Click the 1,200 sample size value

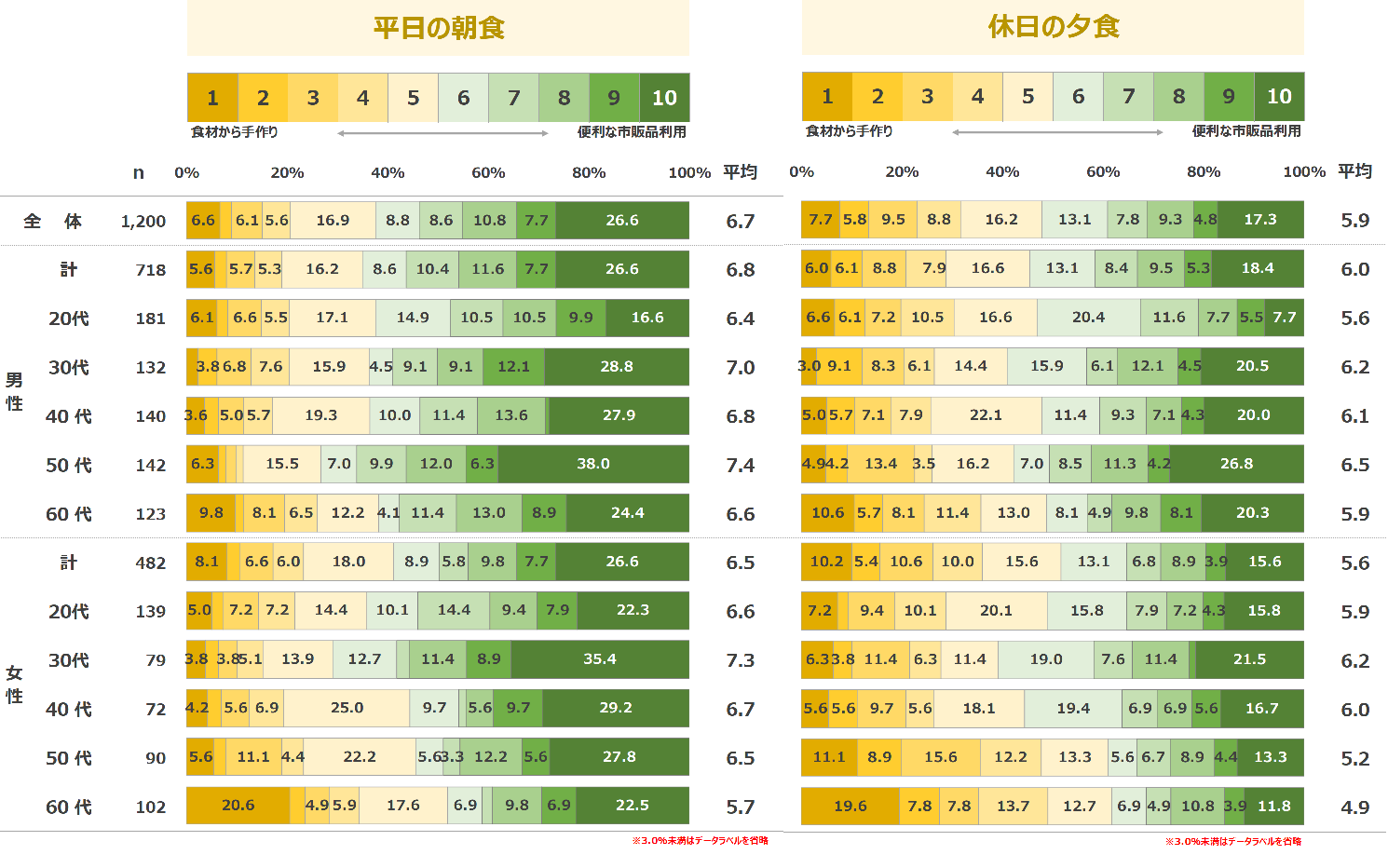(x=143, y=222)
